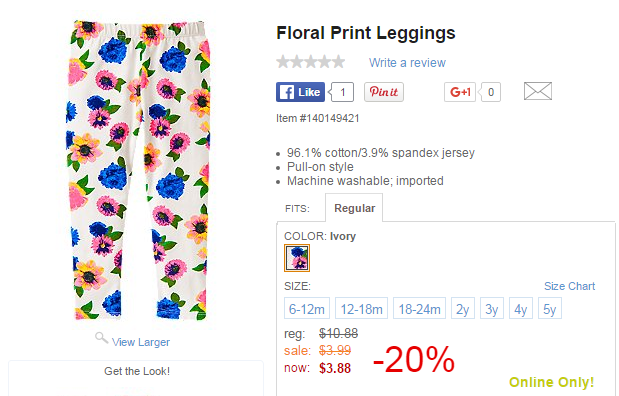Click the star rating row
619x396 pixels.
(311, 62)
